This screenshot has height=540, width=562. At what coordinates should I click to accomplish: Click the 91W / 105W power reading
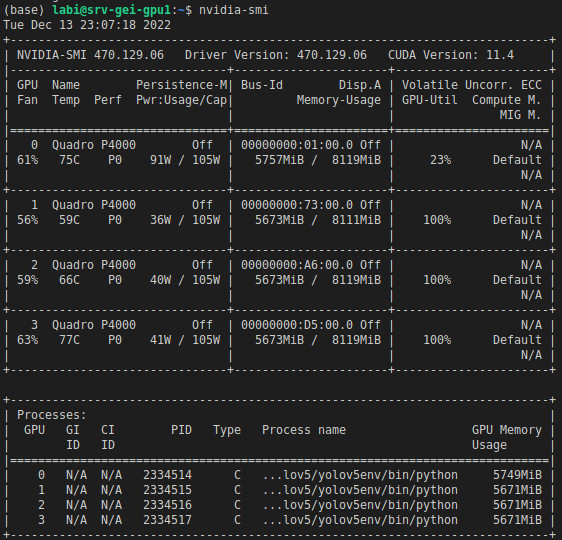click(185, 160)
